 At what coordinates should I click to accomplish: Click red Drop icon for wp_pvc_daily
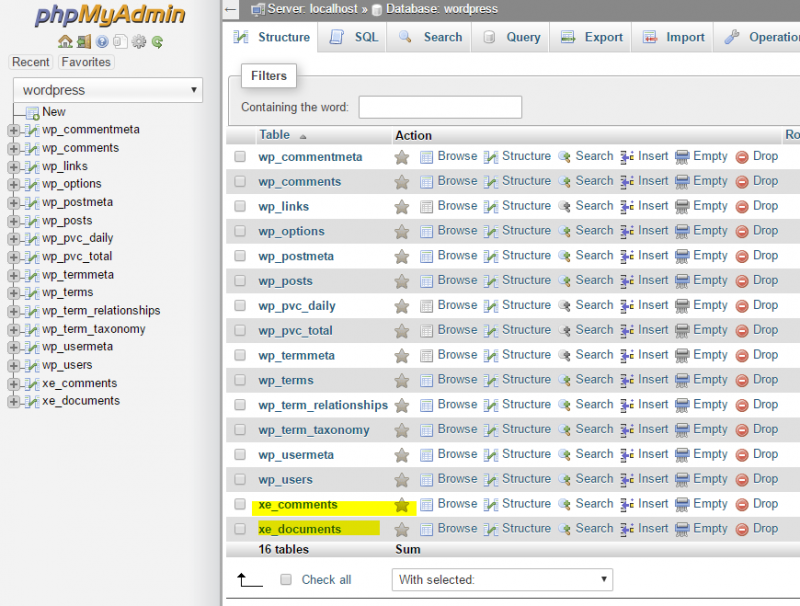(742, 306)
